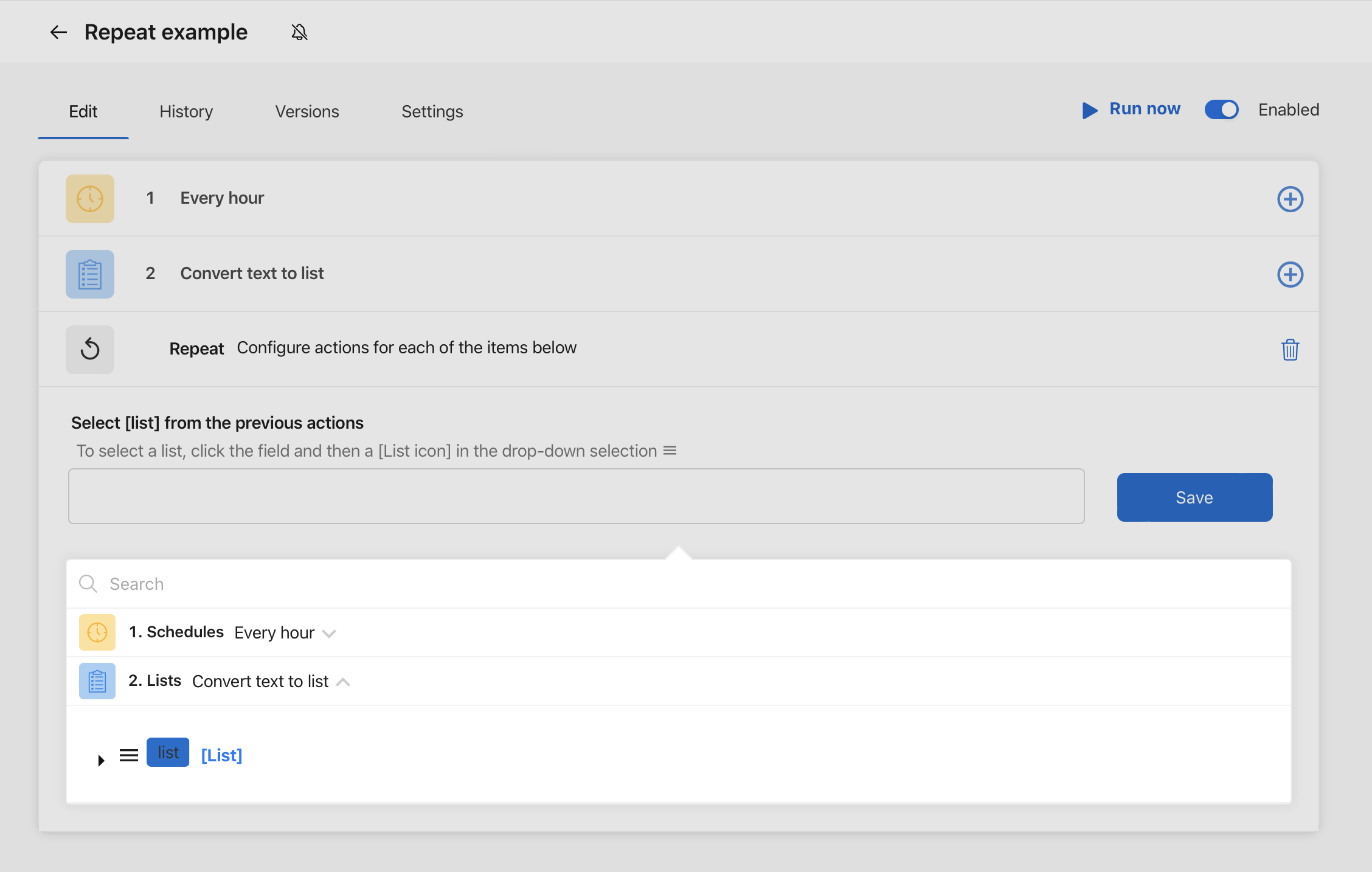The width and height of the screenshot is (1372, 872).
Task: Click inside the Search field
Action: click(365, 584)
